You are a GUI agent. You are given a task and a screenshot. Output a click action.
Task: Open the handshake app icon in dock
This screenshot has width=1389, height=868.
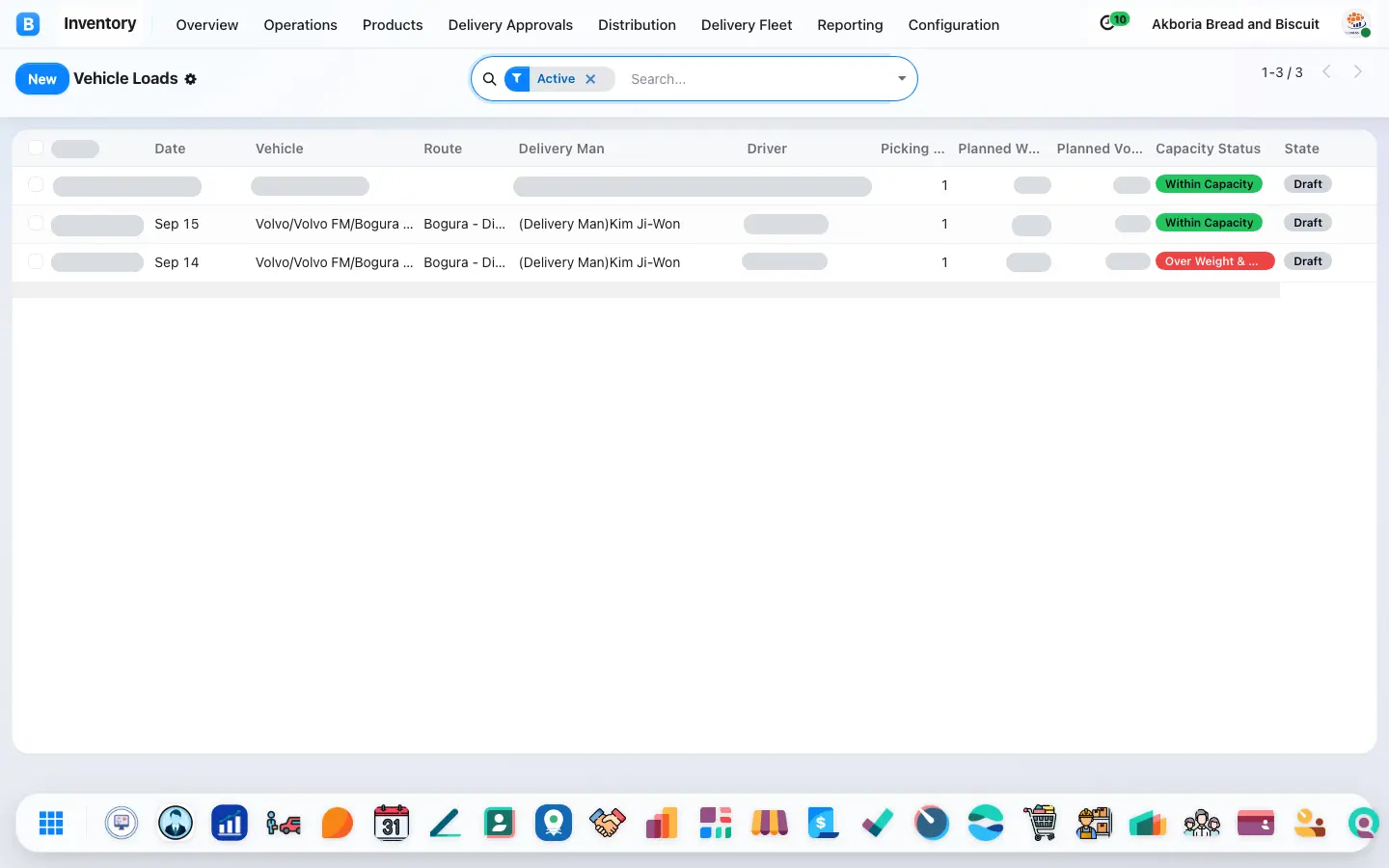pos(608,823)
